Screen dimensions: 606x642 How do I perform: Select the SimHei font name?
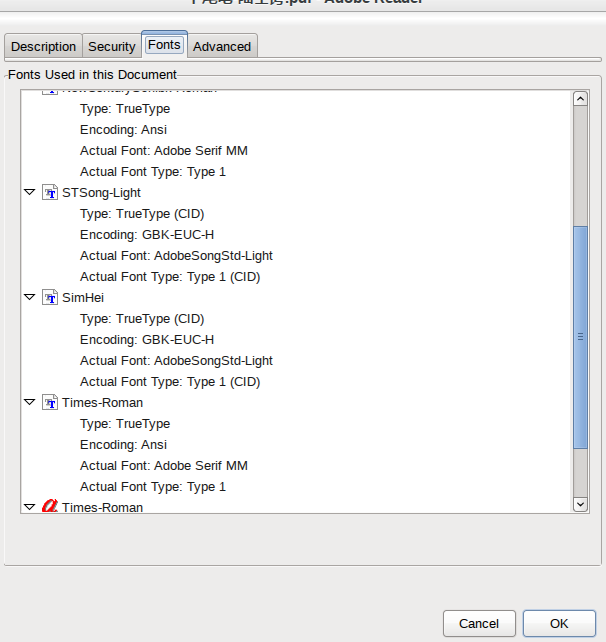click(83, 297)
